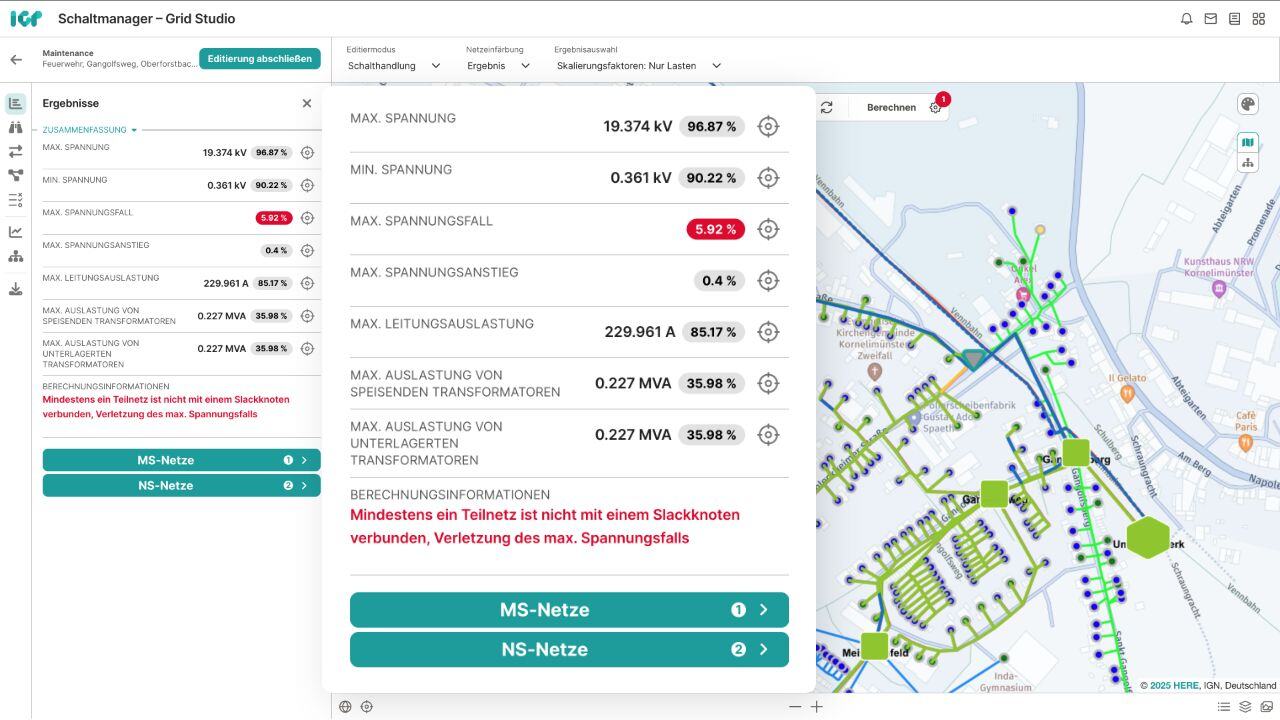Click the Maintenance project label
This screenshot has height=720, width=1280.
pos(68,53)
